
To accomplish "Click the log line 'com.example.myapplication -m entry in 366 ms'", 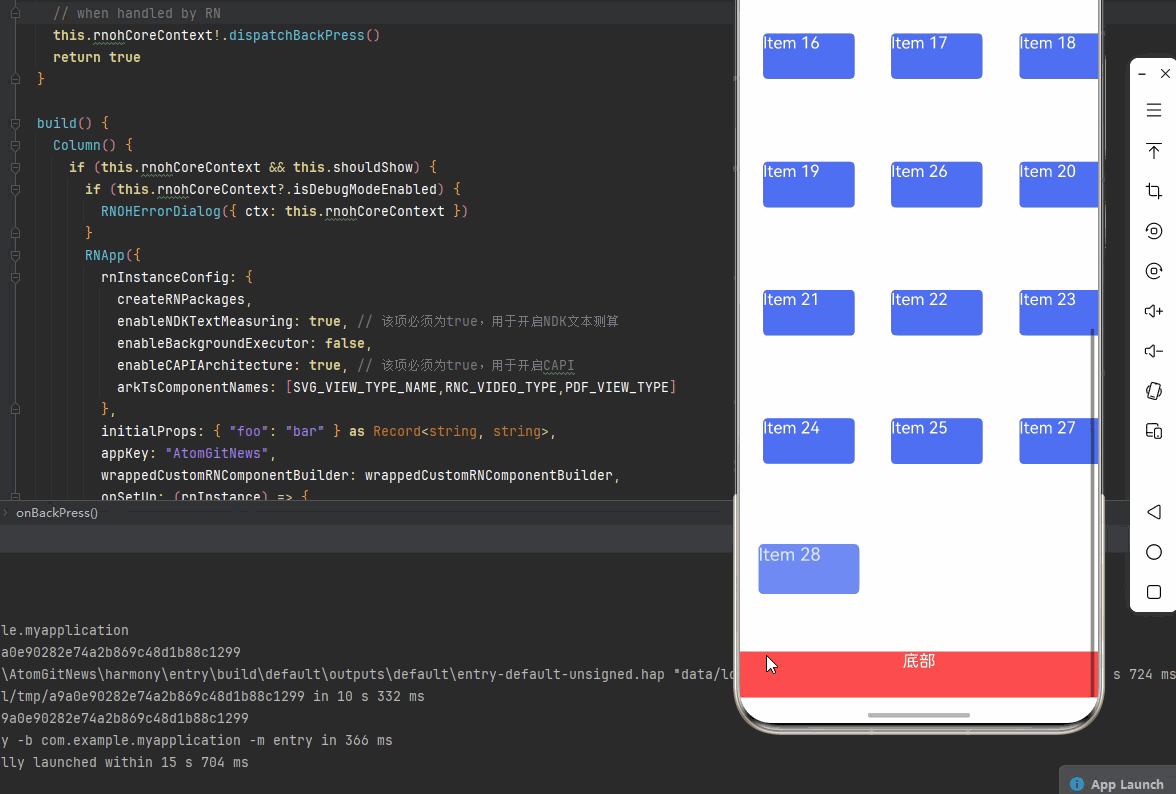I will [196, 741].
